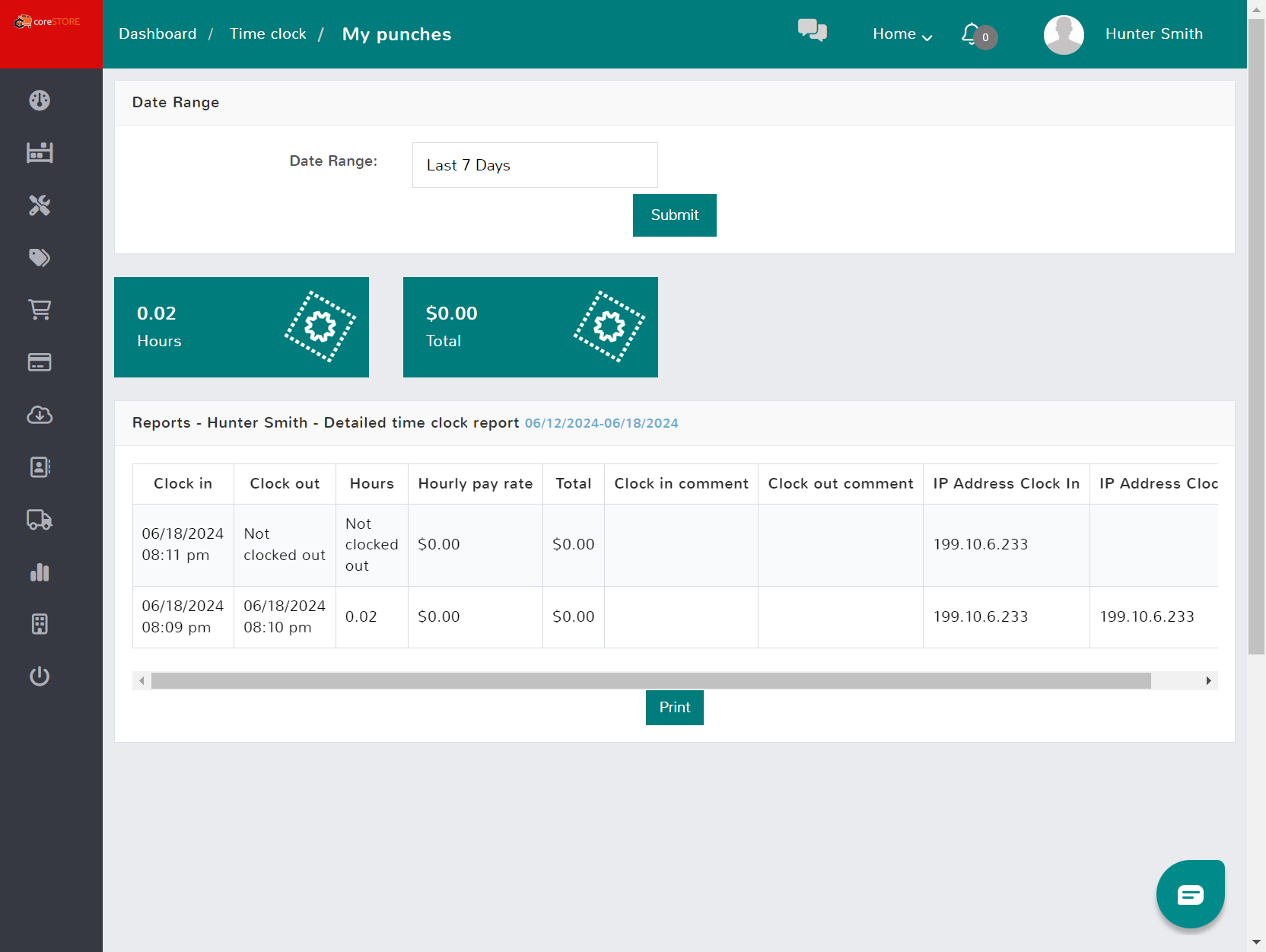Click the 0.02 hours table cell

point(371,617)
